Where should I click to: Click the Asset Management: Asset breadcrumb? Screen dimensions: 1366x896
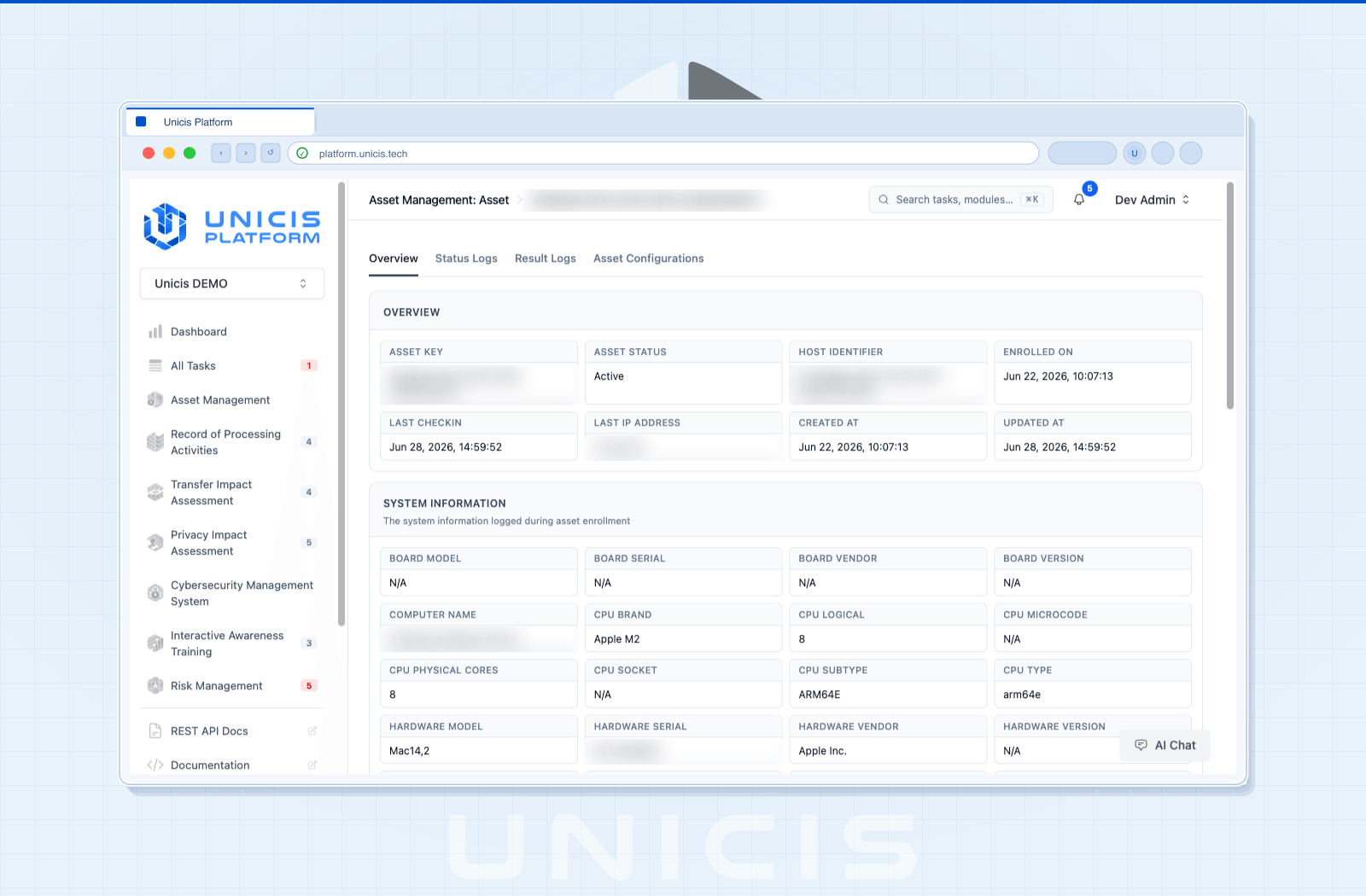click(x=439, y=200)
